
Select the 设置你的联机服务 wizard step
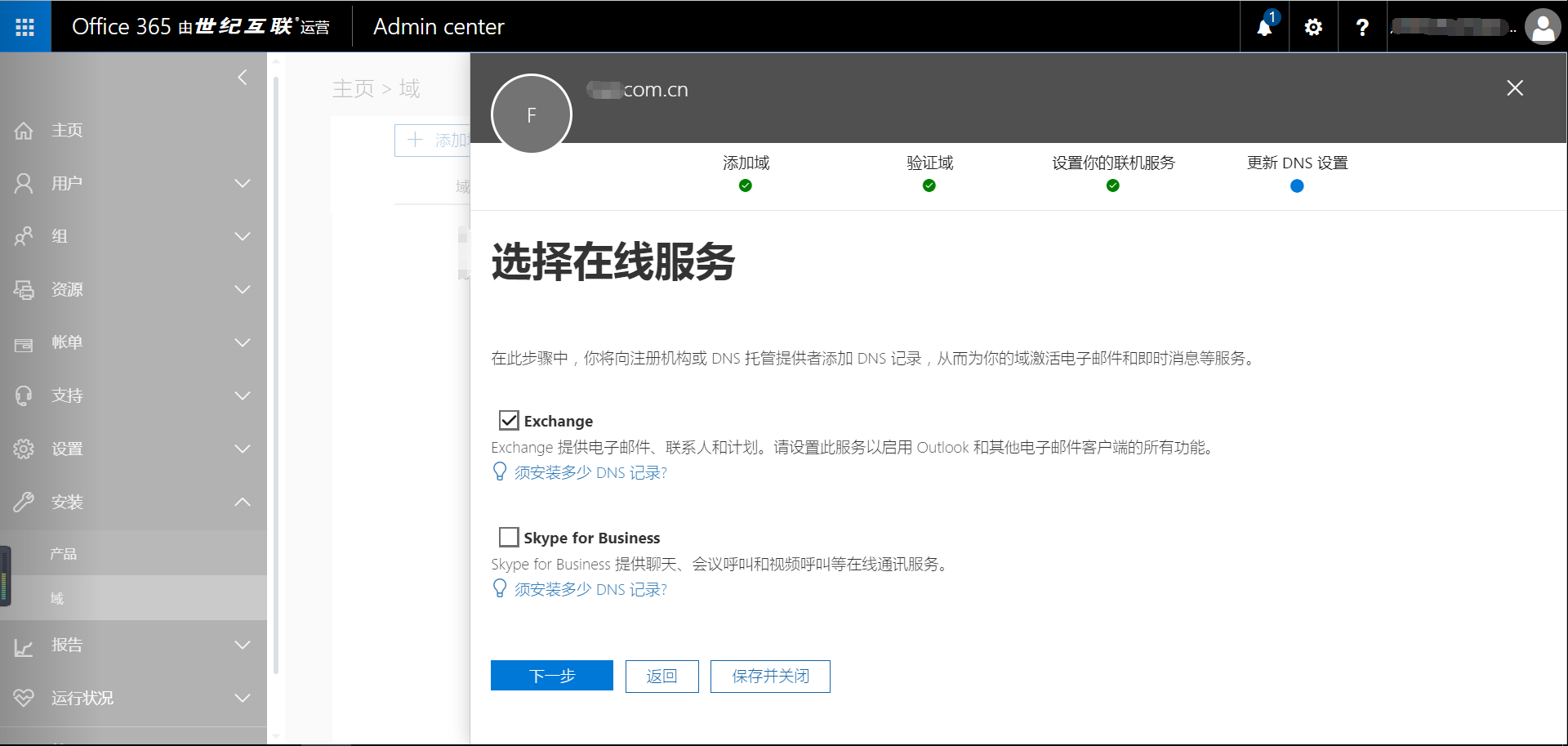(x=1113, y=163)
